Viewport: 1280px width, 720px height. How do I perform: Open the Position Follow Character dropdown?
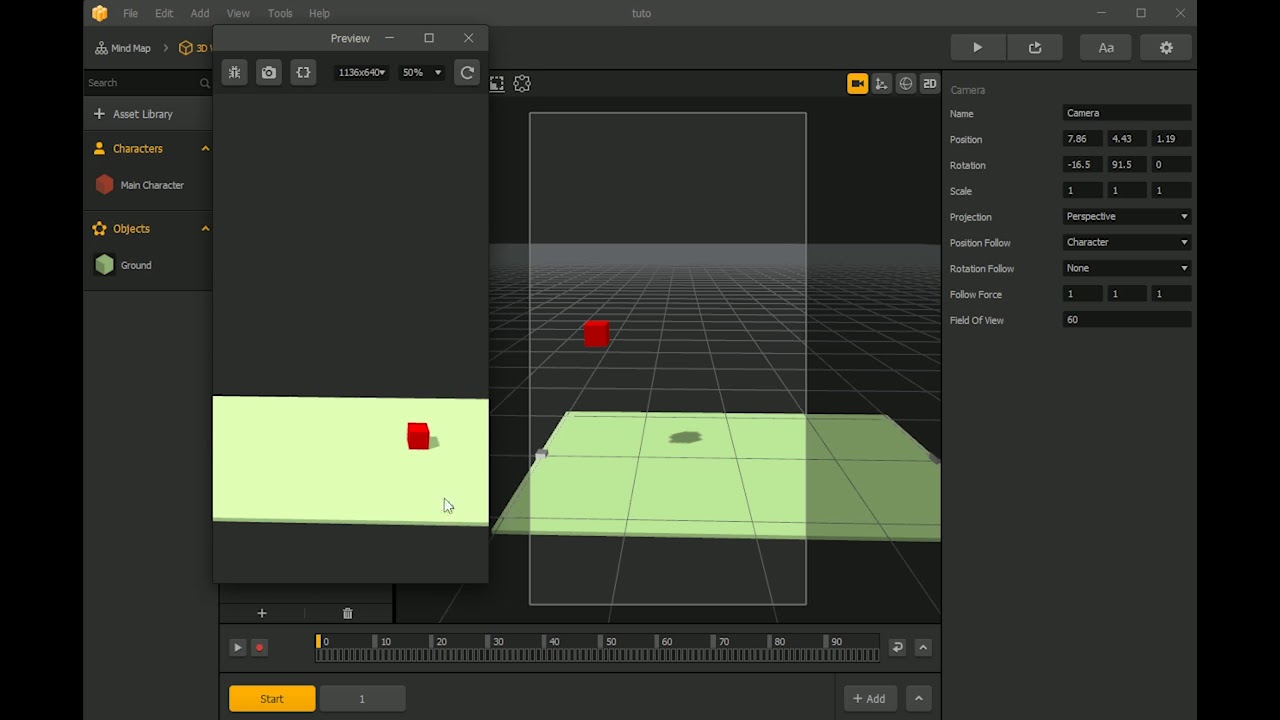[x=1127, y=242]
